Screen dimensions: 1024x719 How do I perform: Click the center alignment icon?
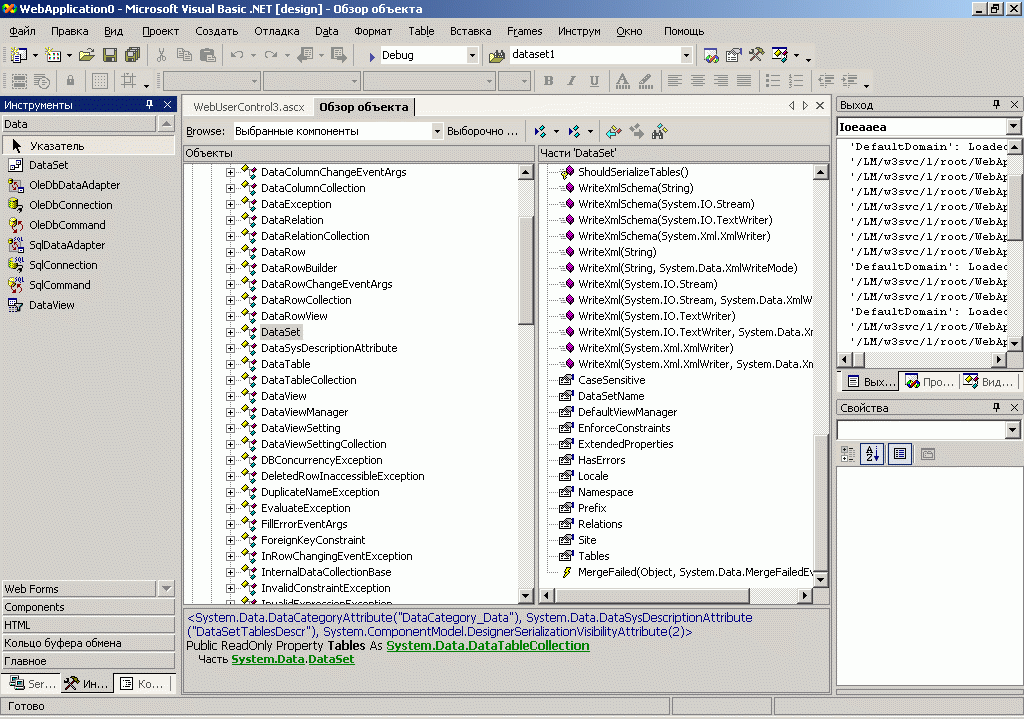click(697, 81)
